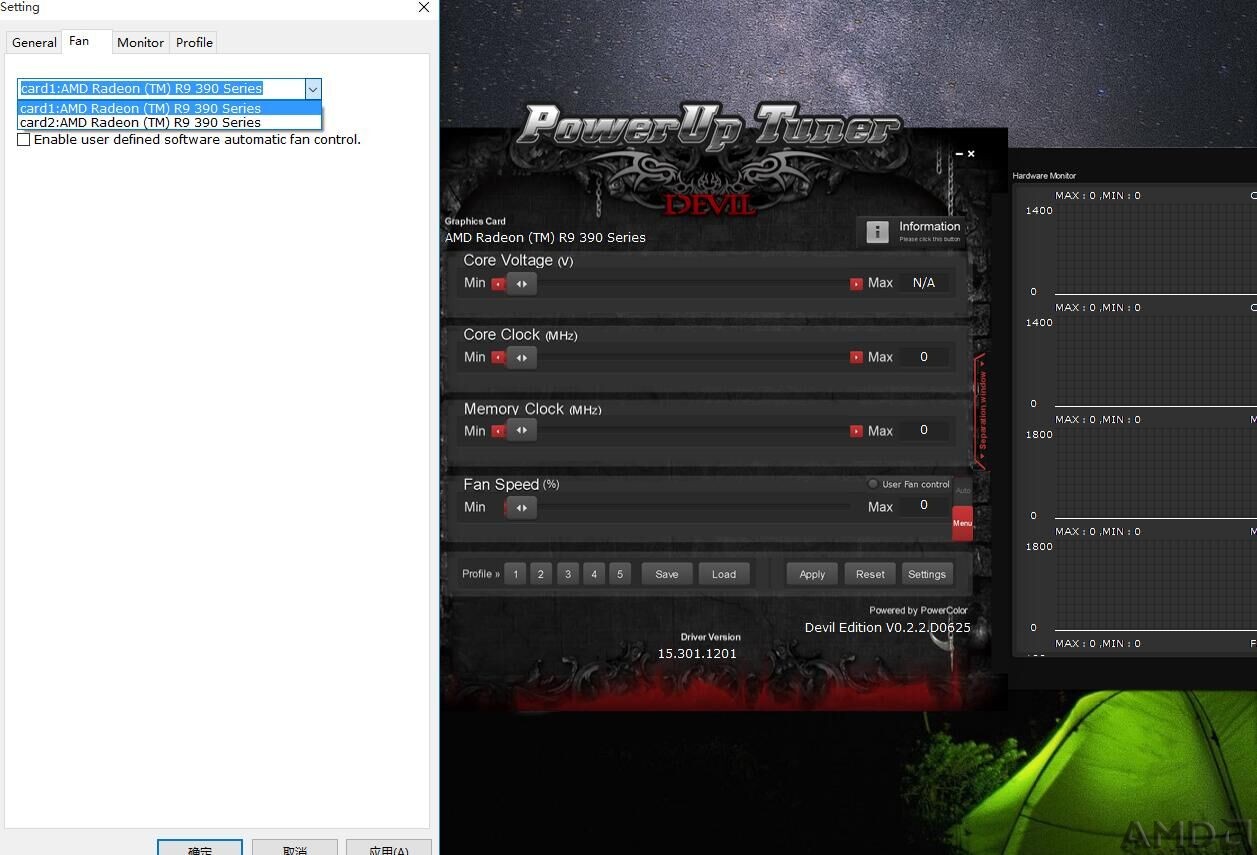The width and height of the screenshot is (1257, 855).
Task: Click the Fan Speed Min red arrow
Action: coord(507,507)
